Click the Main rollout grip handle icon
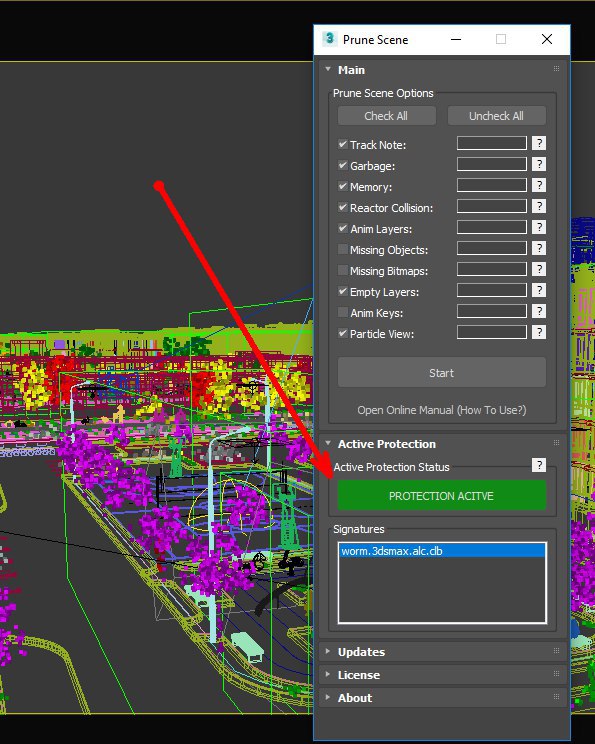 click(556, 69)
